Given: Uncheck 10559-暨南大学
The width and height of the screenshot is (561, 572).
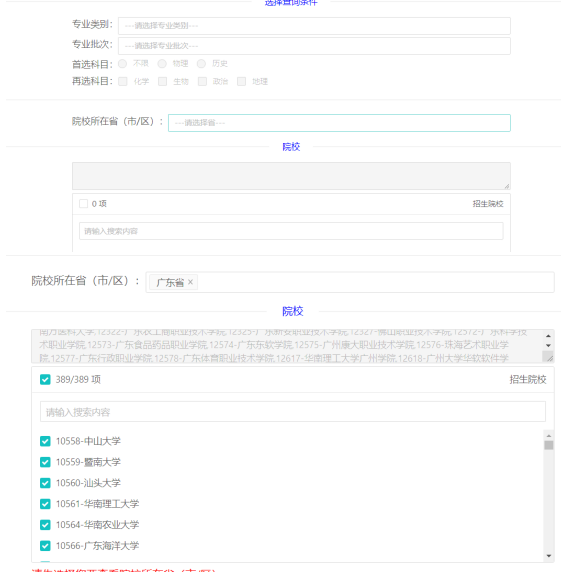Looking at the screenshot, I should [x=45, y=462].
